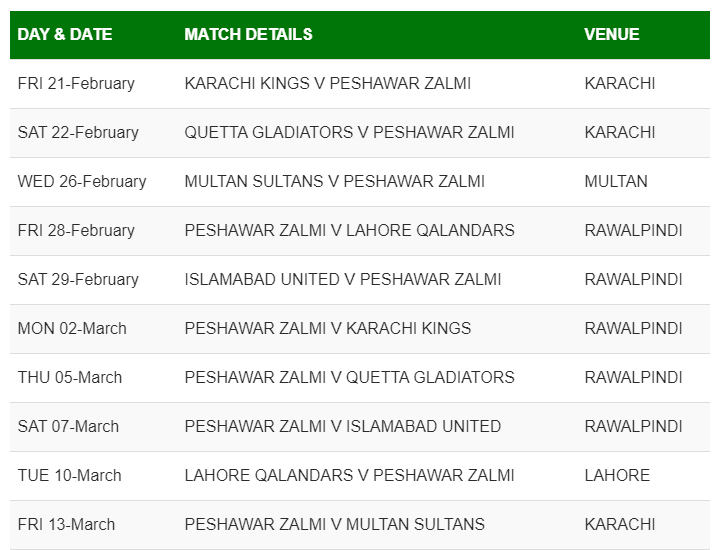
Task: Click Peshawar Zalmi v Quetta Gladiators match
Action: pyautogui.click(x=349, y=377)
